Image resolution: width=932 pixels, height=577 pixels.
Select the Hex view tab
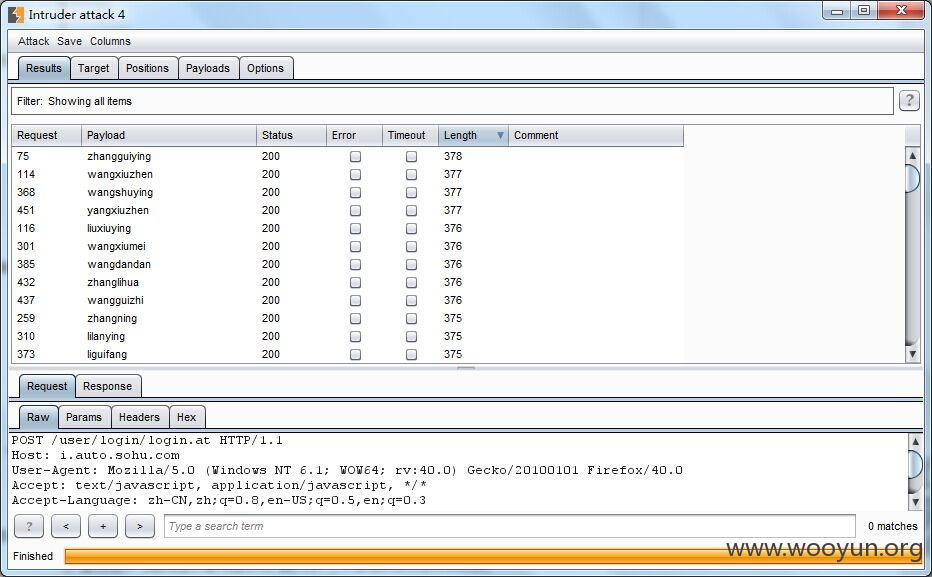click(x=187, y=417)
